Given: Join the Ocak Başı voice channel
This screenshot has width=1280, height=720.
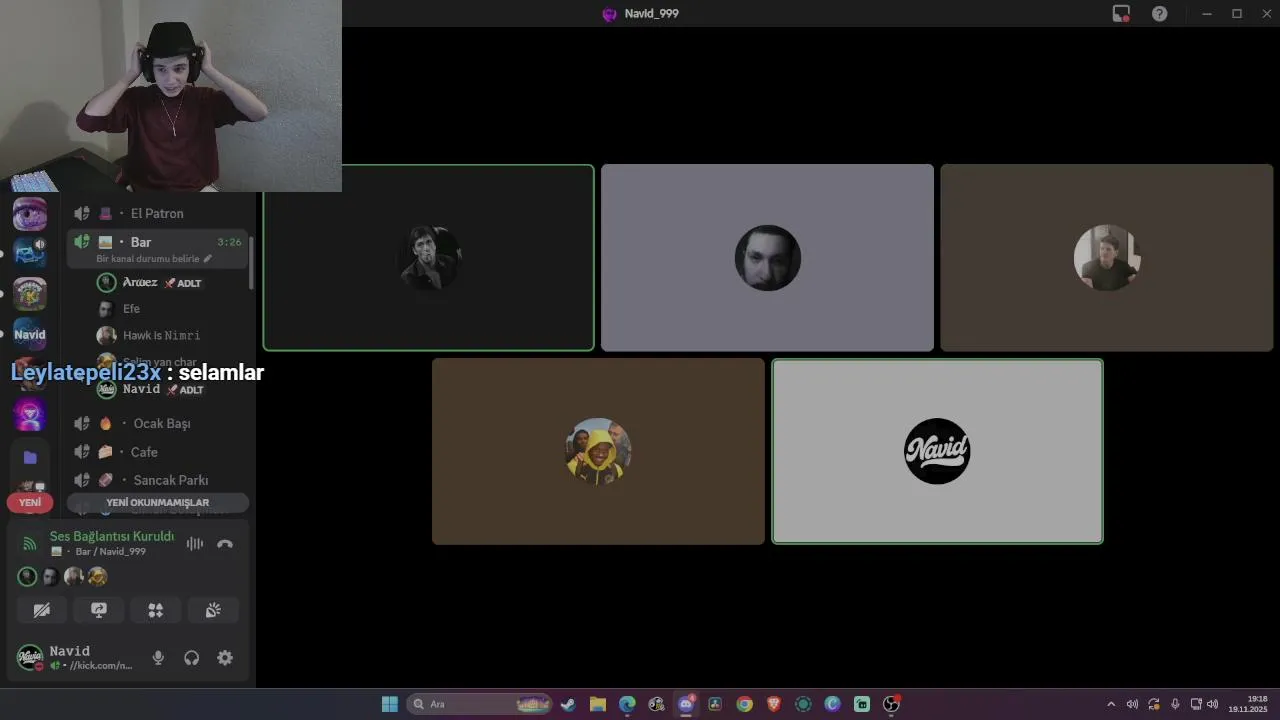Looking at the screenshot, I should coord(158,423).
